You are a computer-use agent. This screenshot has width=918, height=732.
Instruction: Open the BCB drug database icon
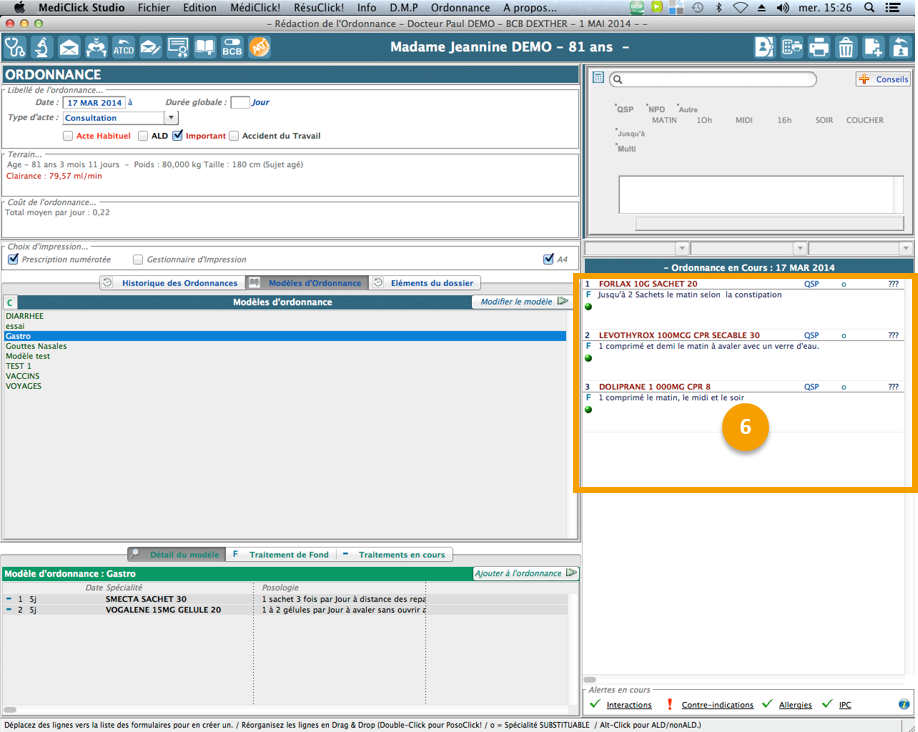[232, 47]
